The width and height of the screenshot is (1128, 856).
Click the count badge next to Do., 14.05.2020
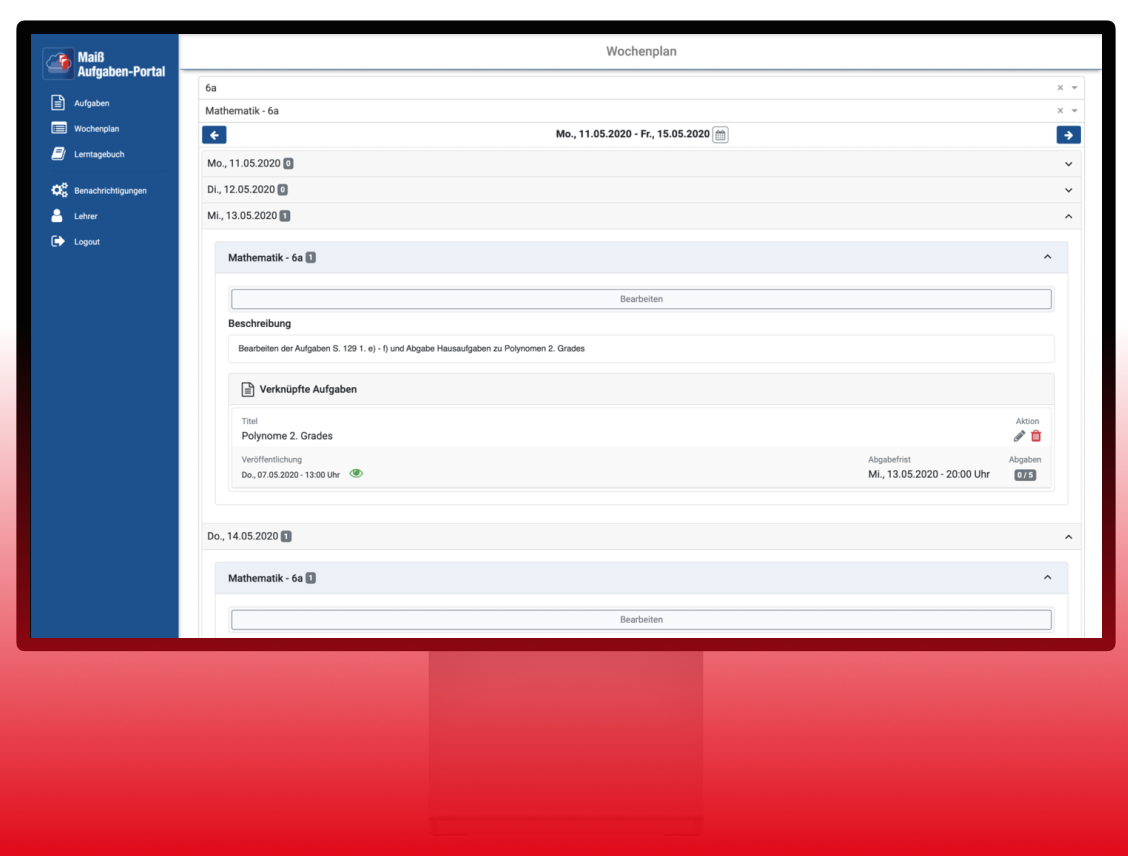(x=286, y=537)
